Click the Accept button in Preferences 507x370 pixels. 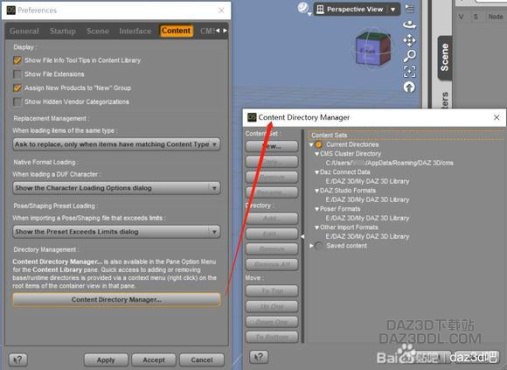click(x=154, y=360)
